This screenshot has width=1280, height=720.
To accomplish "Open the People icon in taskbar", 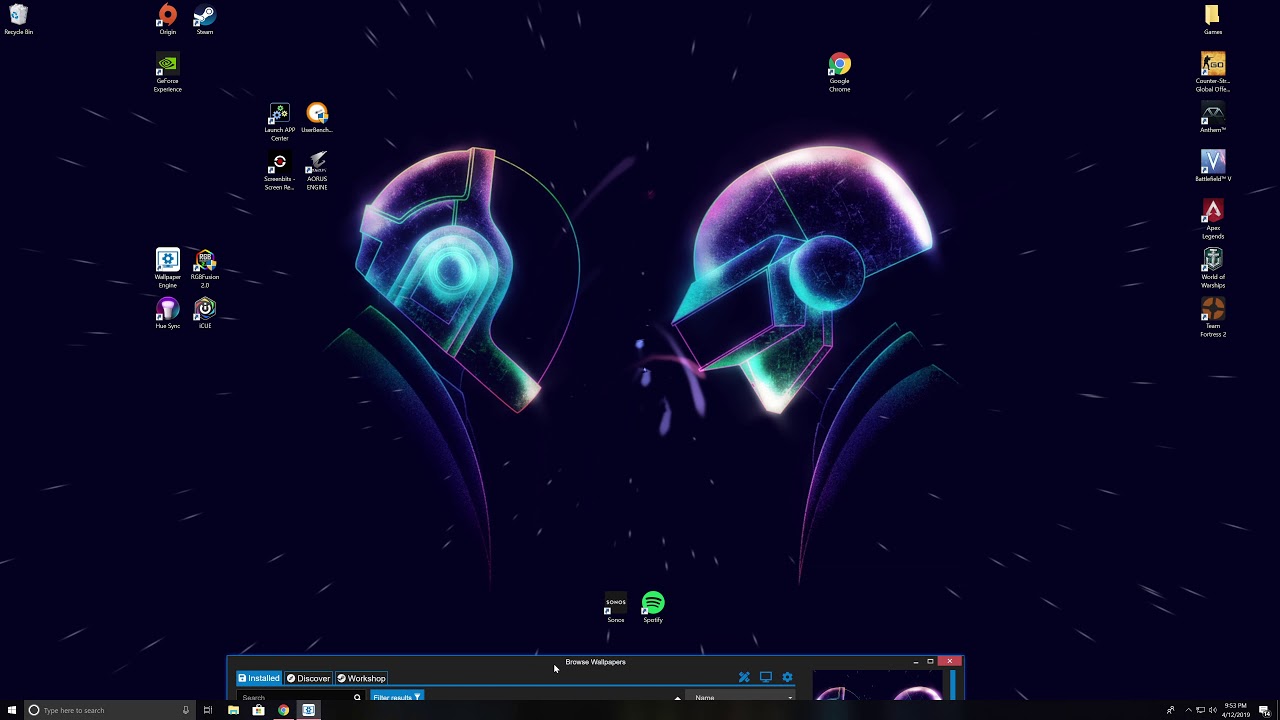I will coord(1171,710).
